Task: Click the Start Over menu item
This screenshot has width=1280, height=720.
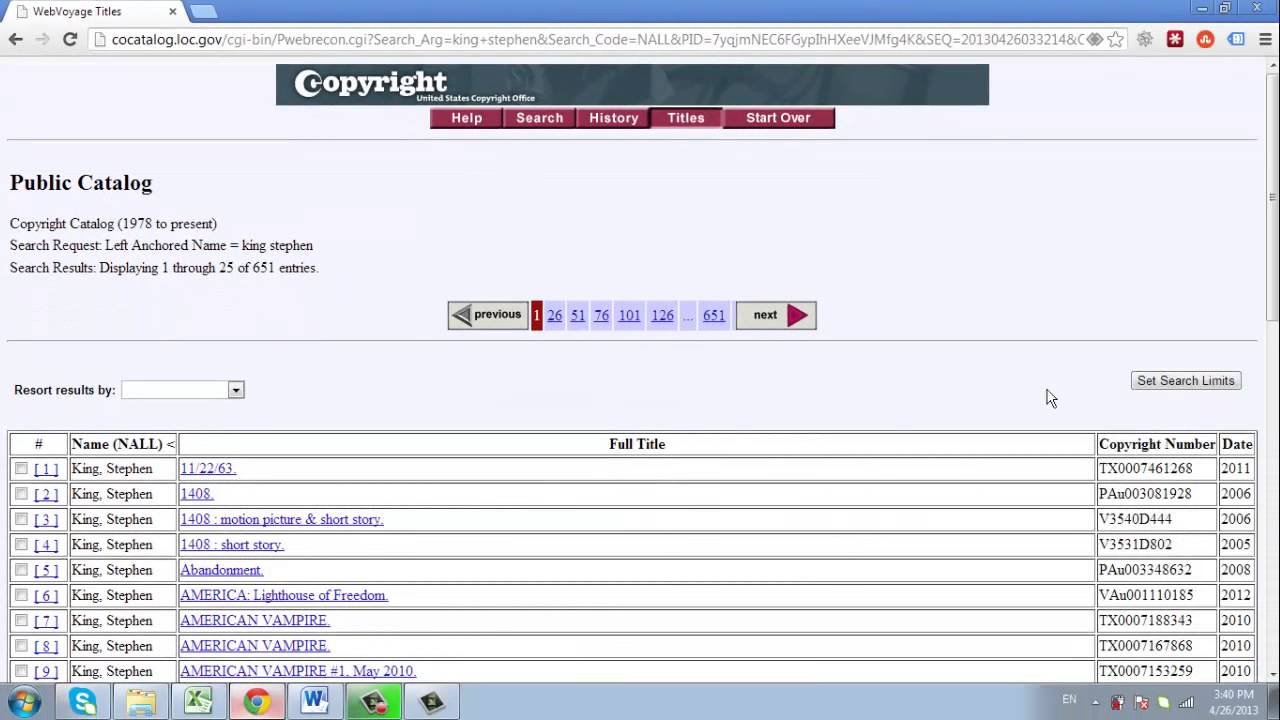Action: pyautogui.click(x=778, y=118)
